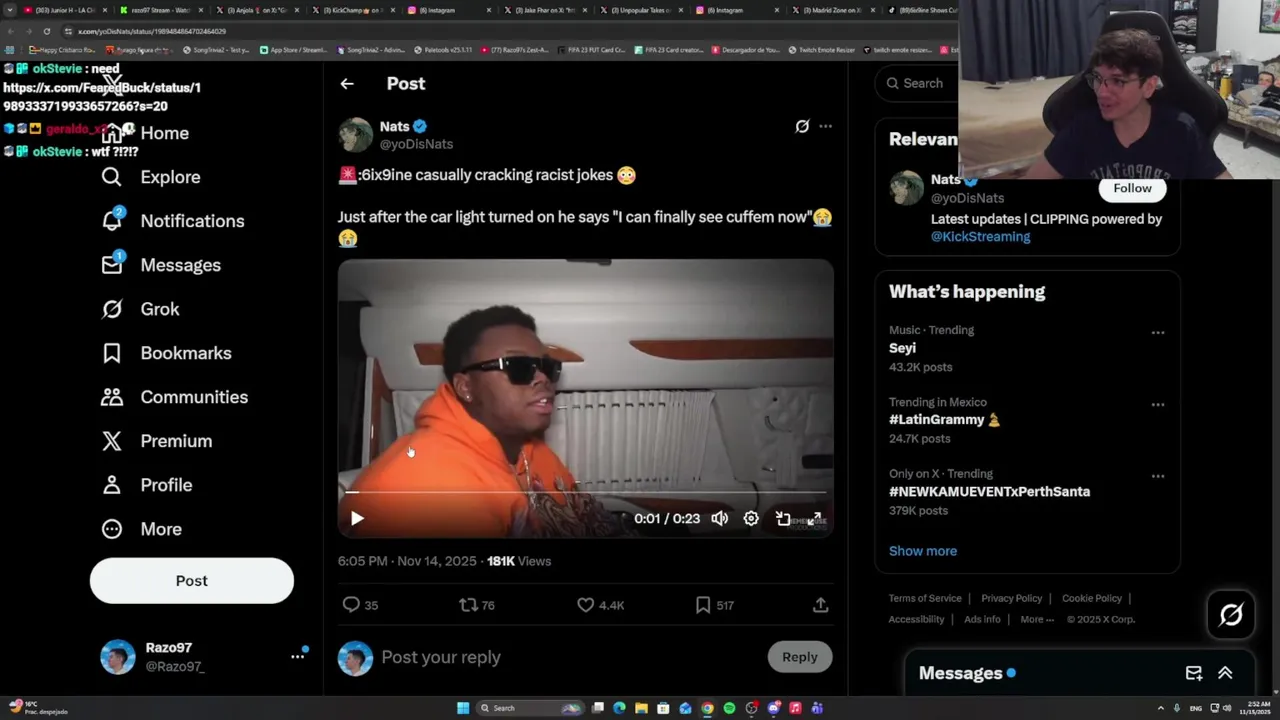Screen dimensions: 1280x720
Task: Toggle picture-in-picture on video
Action: [783, 518]
